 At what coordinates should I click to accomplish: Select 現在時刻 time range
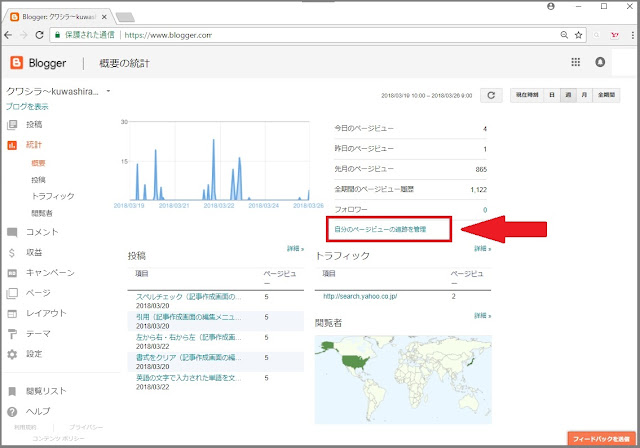pyautogui.click(x=527, y=95)
